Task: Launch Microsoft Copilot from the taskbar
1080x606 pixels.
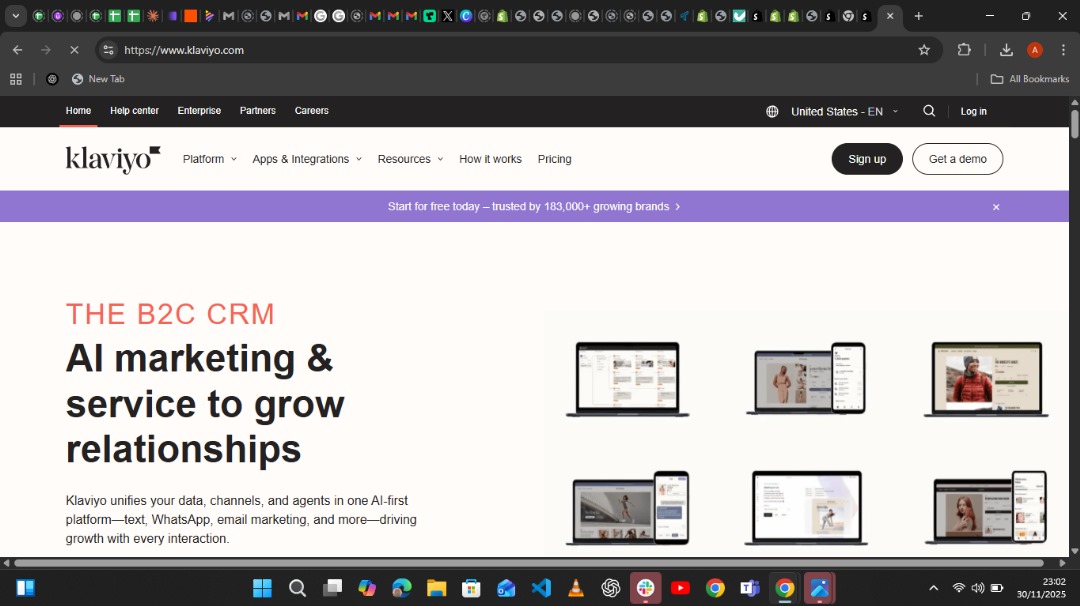Action: 367,588
